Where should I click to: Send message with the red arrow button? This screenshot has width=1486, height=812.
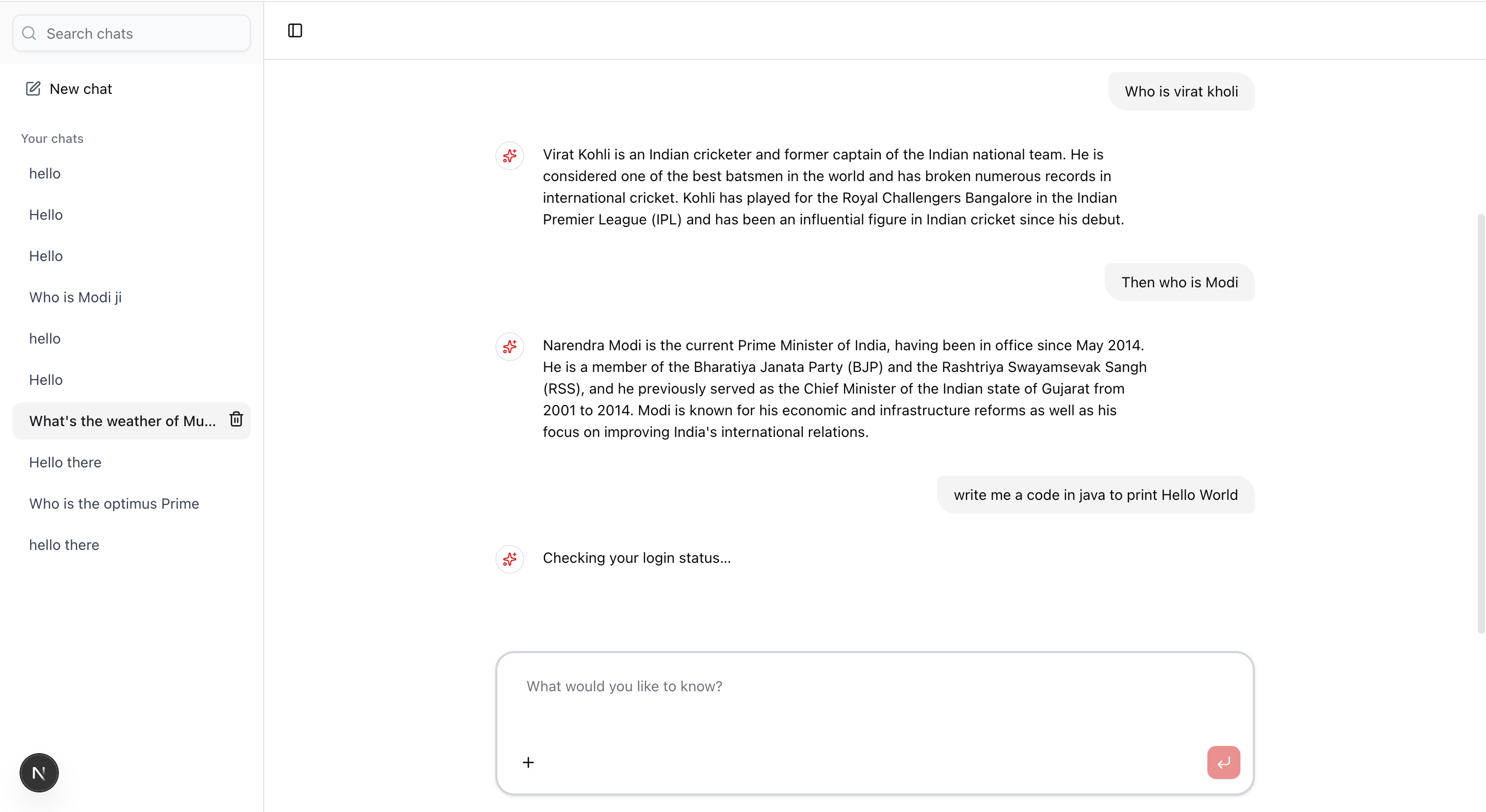point(1223,762)
